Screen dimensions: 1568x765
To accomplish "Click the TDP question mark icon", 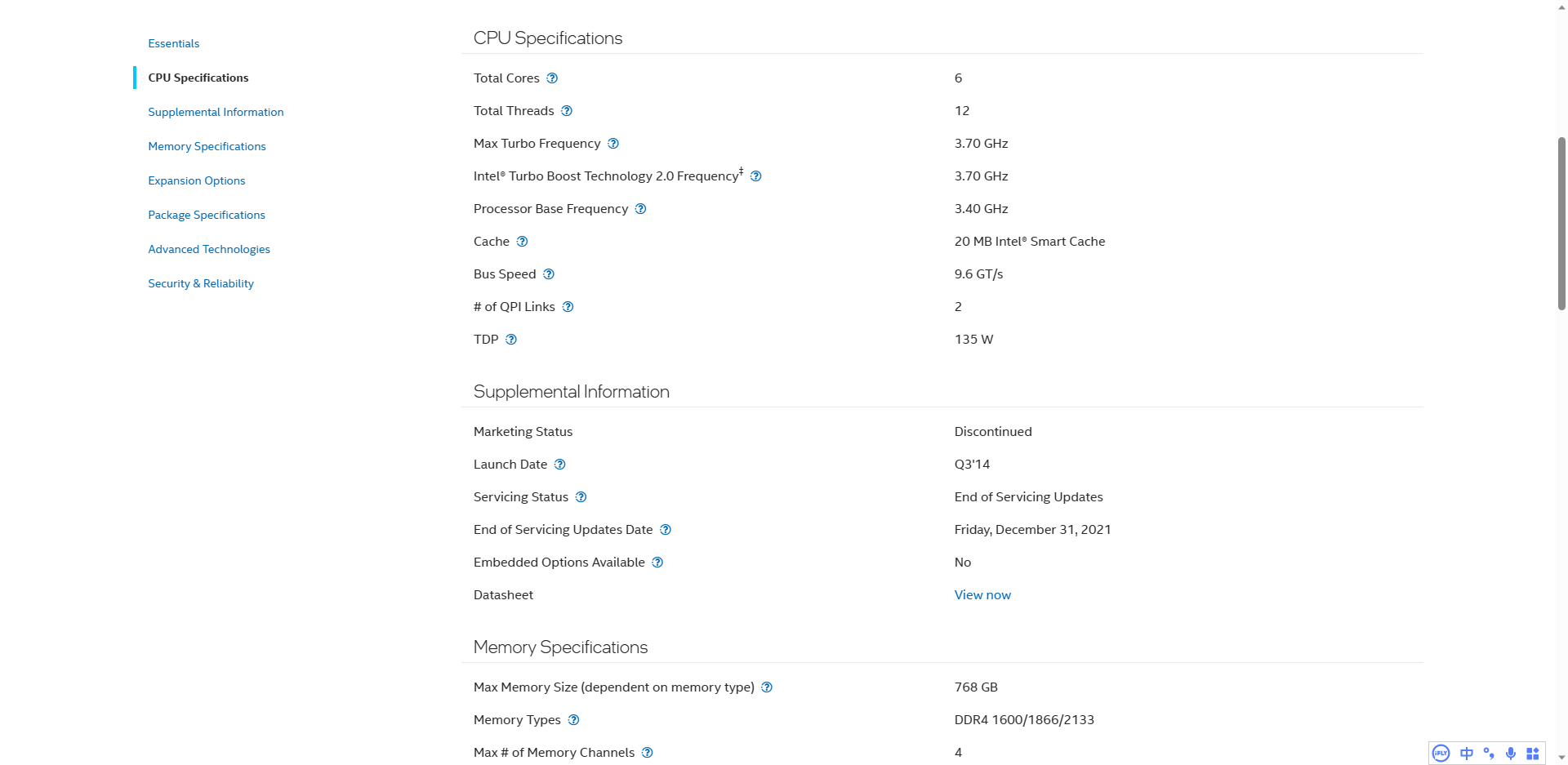I will 511,340.
